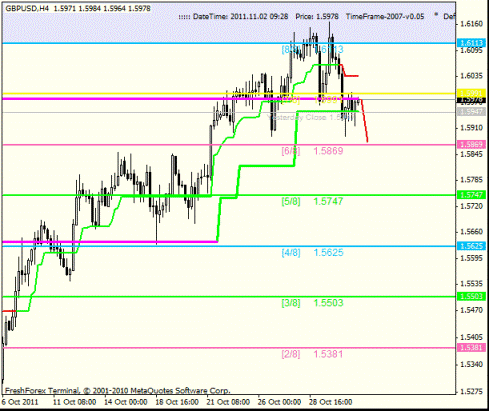489x411 pixels.
Task: Click the 6 Oct 2011 time axis label
Action: 20,402
